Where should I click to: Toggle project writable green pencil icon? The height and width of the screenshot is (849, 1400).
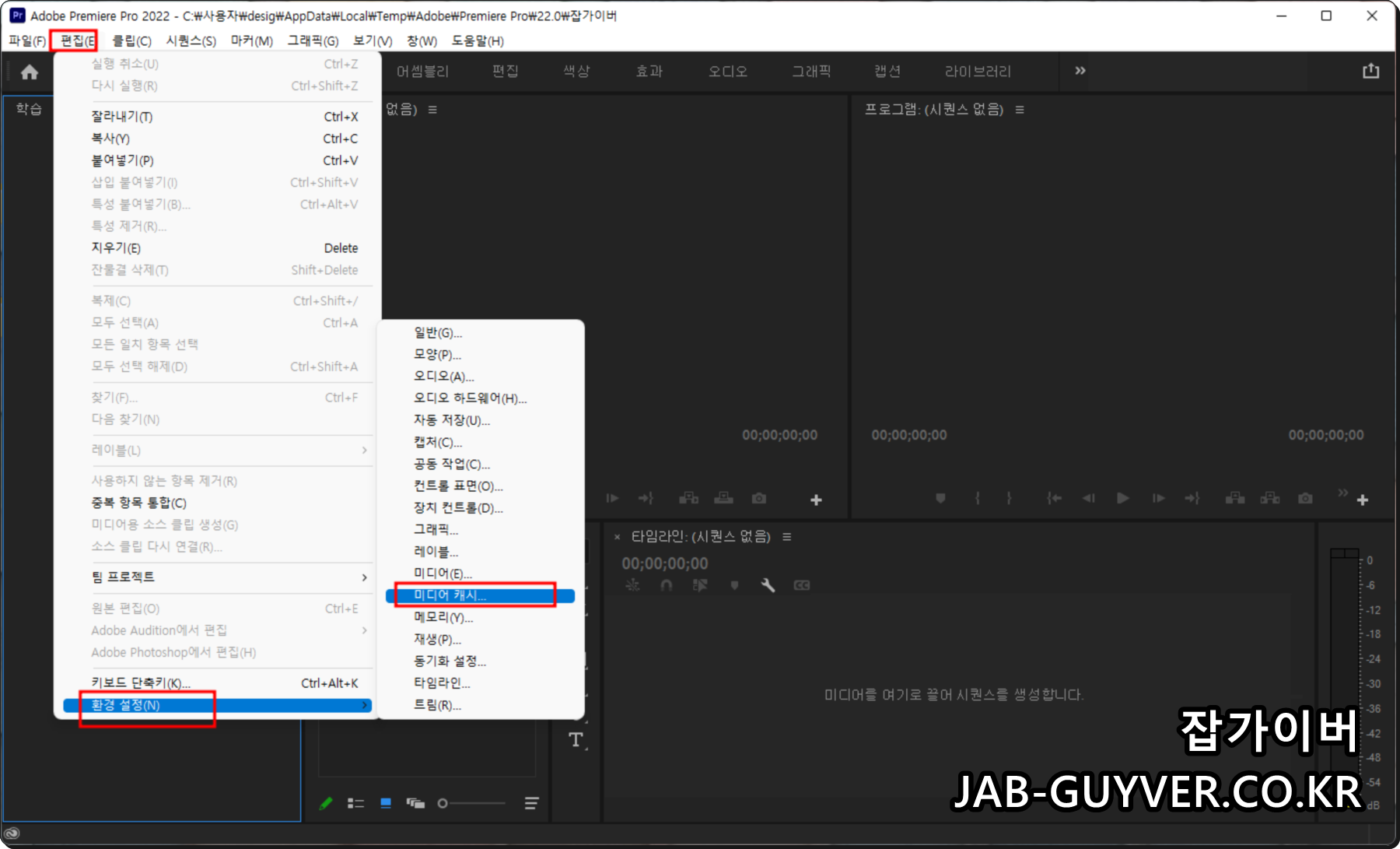[326, 803]
